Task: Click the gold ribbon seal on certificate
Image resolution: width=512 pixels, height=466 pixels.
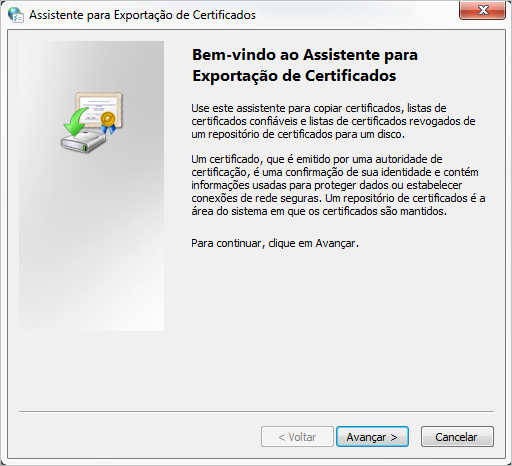Action: click(108, 122)
